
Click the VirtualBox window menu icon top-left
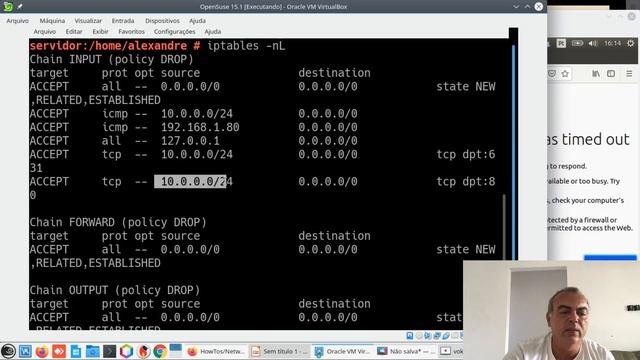pyautogui.click(x=8, y=6)
